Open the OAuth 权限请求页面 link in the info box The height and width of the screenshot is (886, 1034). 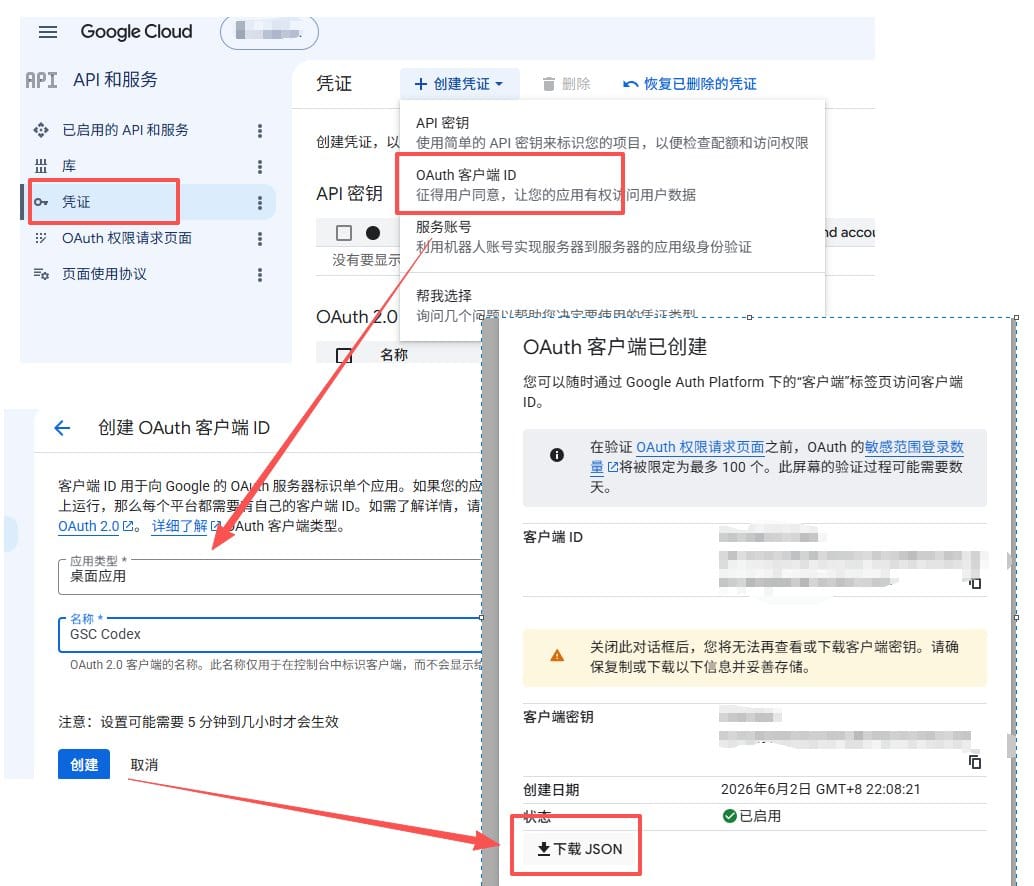coord(700,447)
